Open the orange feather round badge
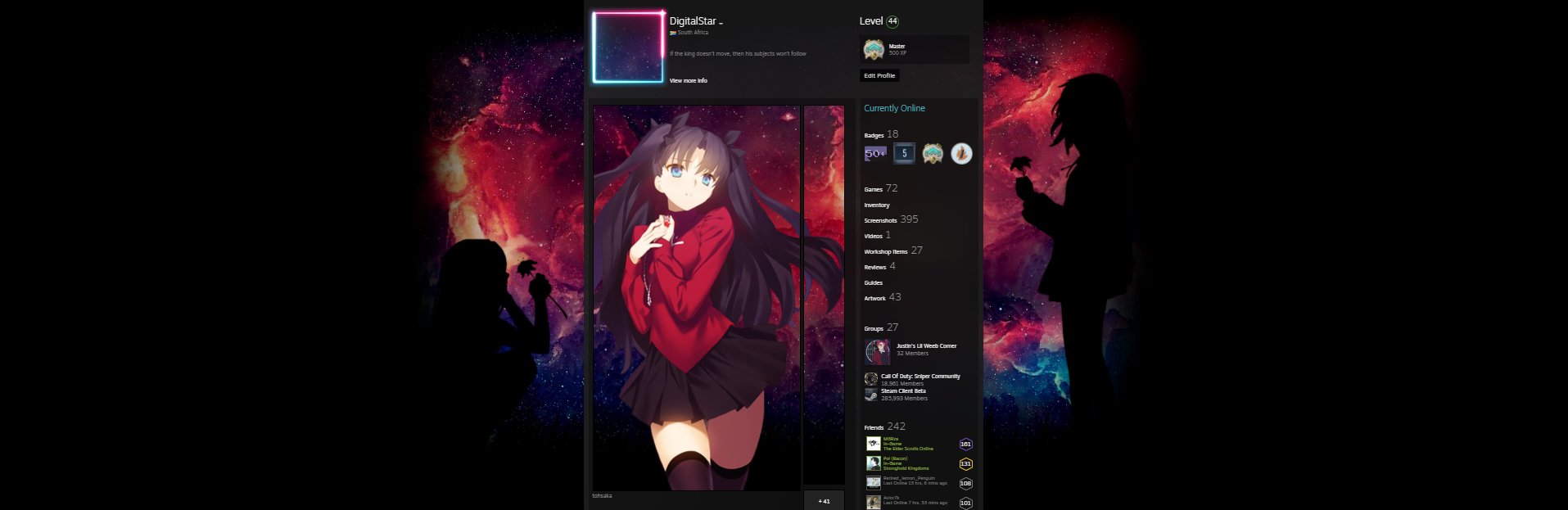The height and width of the screenshot is (510, 1568). click(x=961, y=153)
